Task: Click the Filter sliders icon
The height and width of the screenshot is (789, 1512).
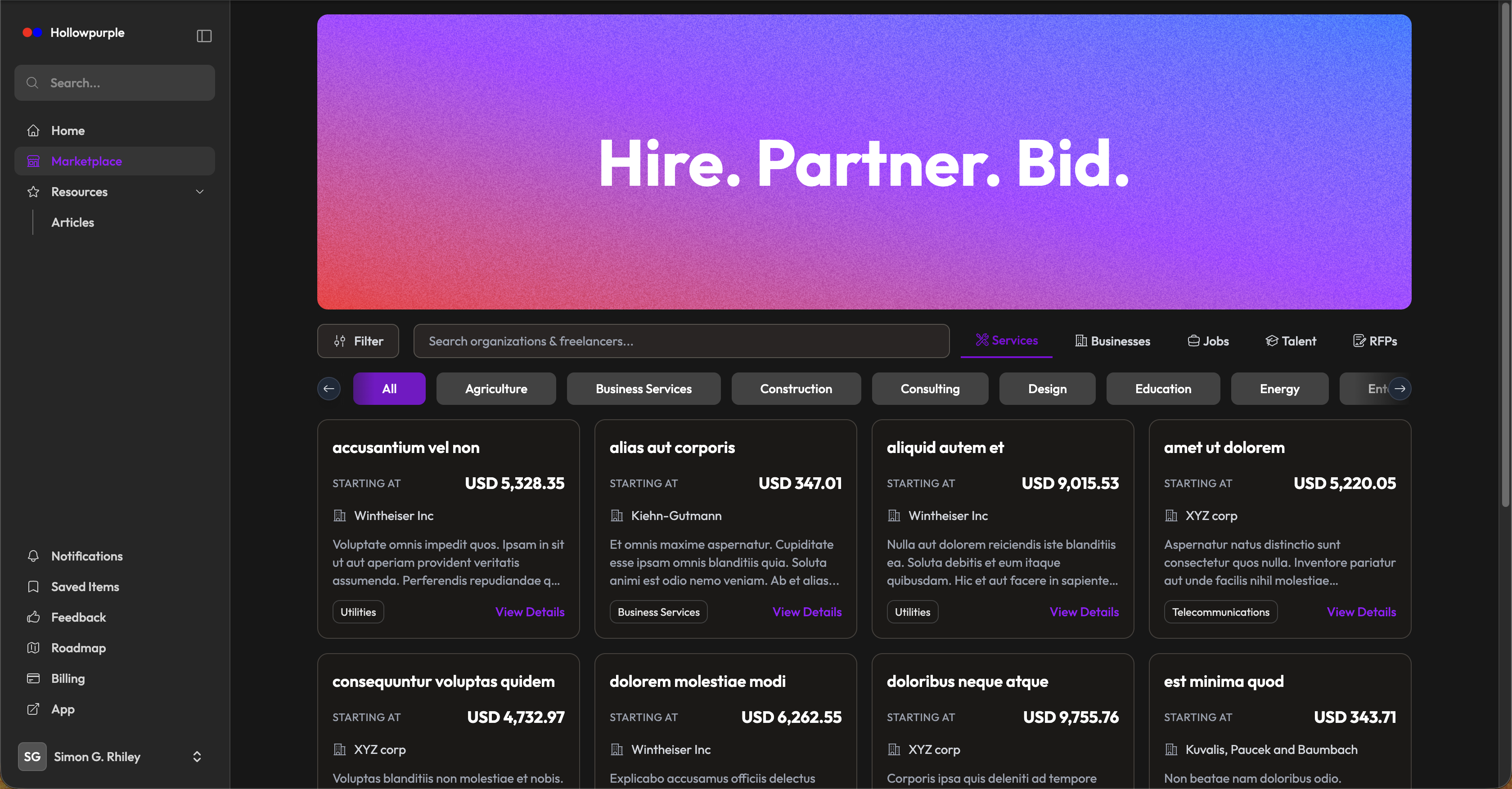Action: click(x=340, y=341)
